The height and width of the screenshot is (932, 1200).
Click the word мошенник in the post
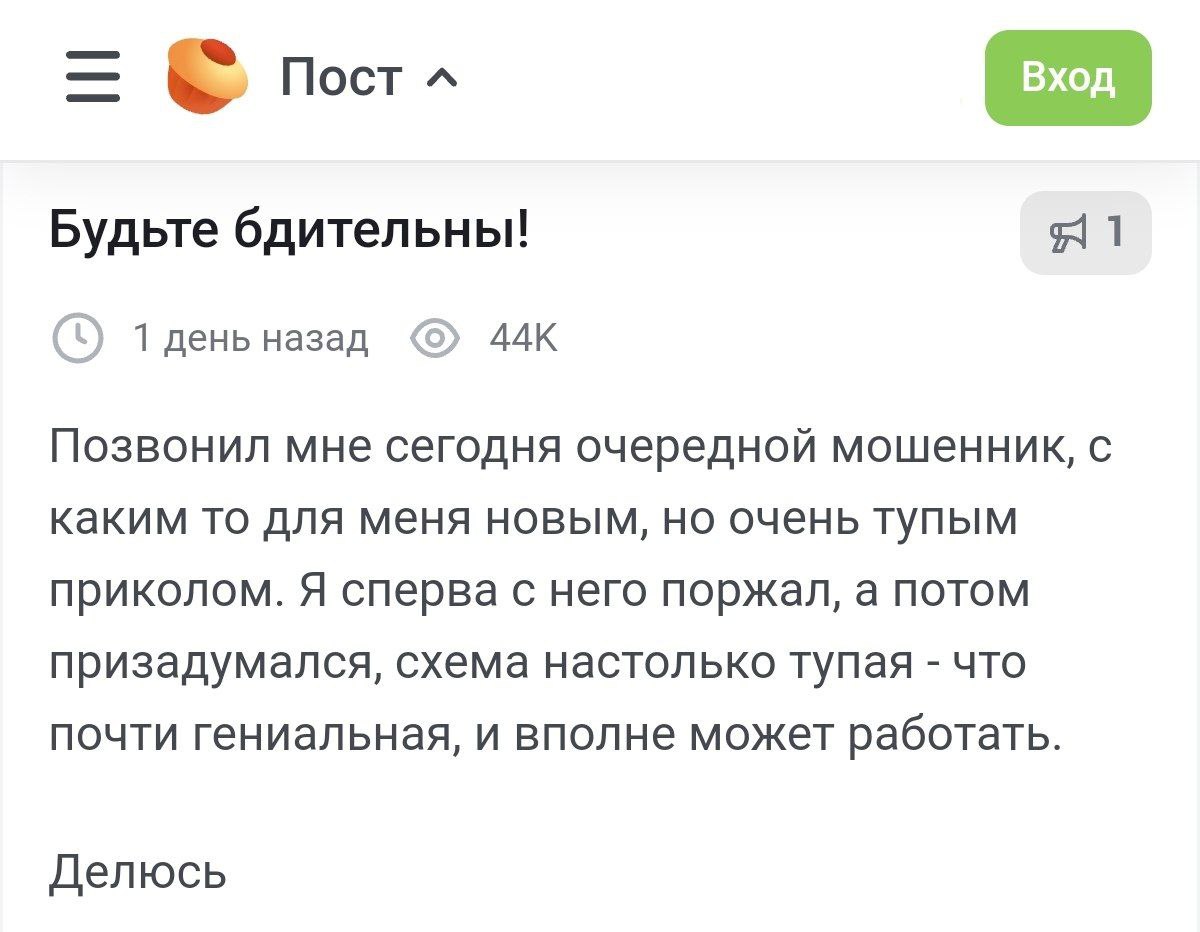(960, 448)
